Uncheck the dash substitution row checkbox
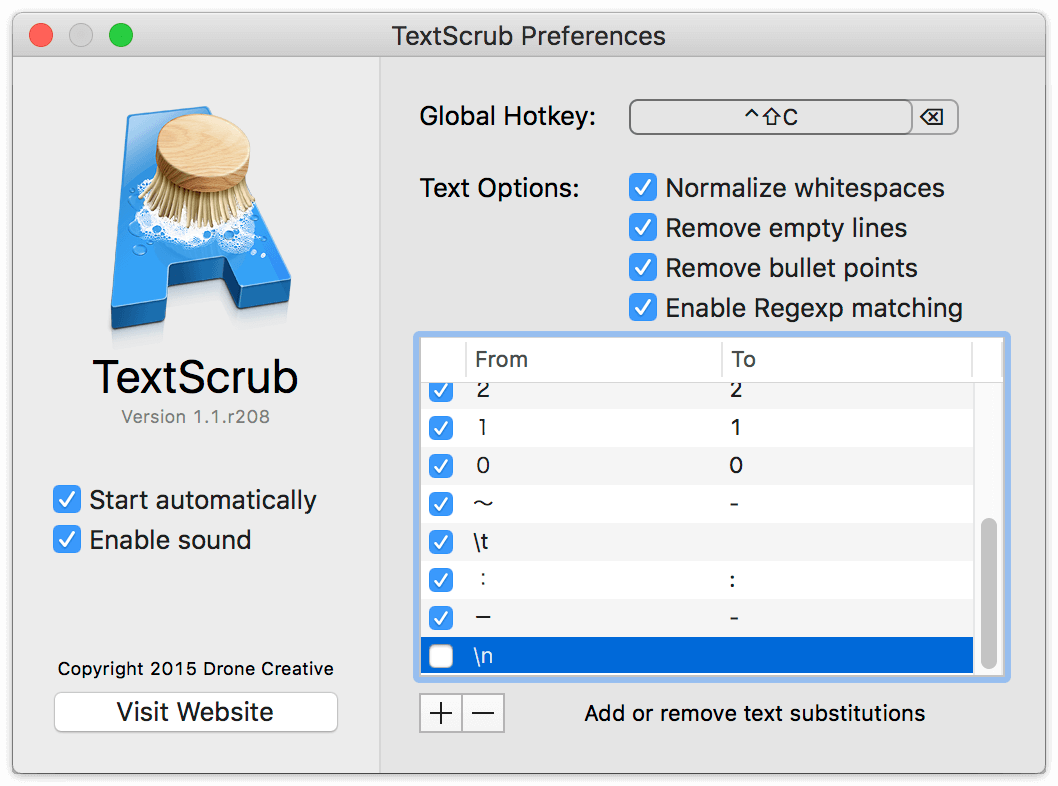This screenshot has height=786, width=1058. click(x=441, y=617)
